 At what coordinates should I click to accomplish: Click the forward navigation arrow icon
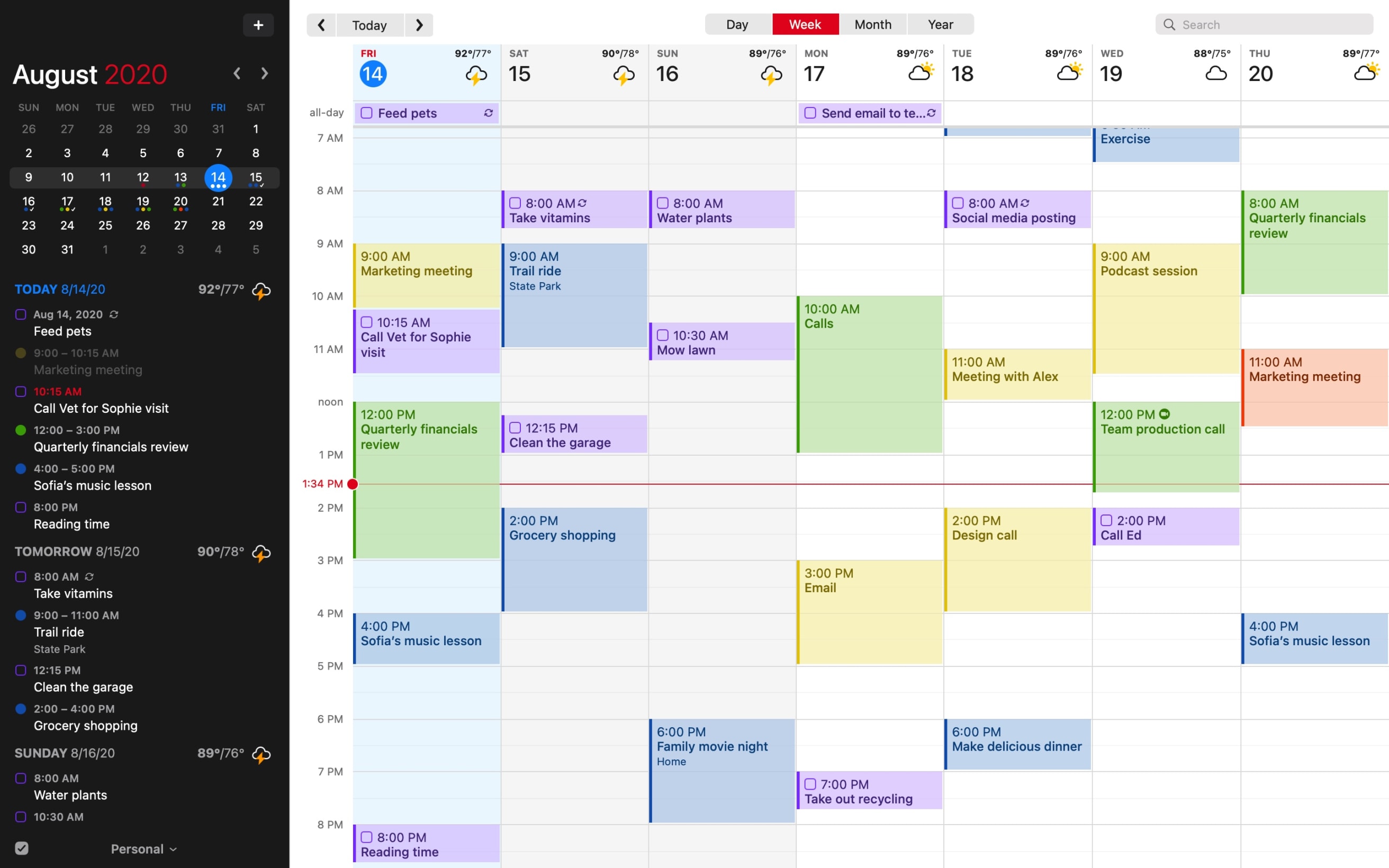(x=419, y=24)
